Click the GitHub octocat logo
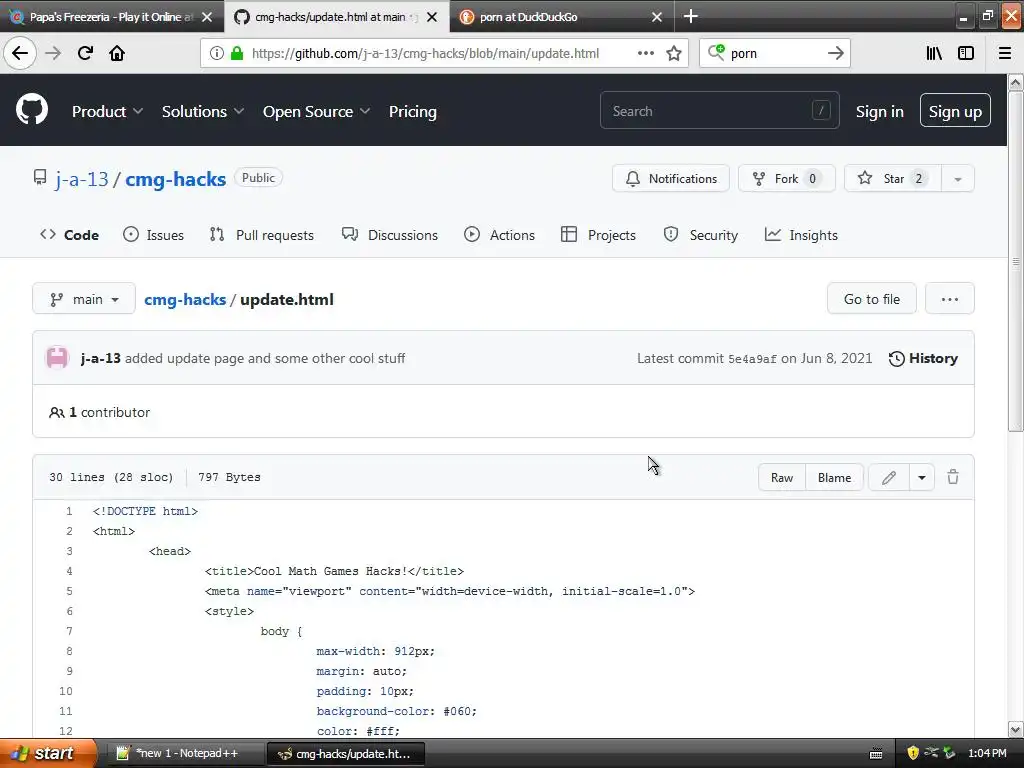1024x768 pixels. coord(32,110)
